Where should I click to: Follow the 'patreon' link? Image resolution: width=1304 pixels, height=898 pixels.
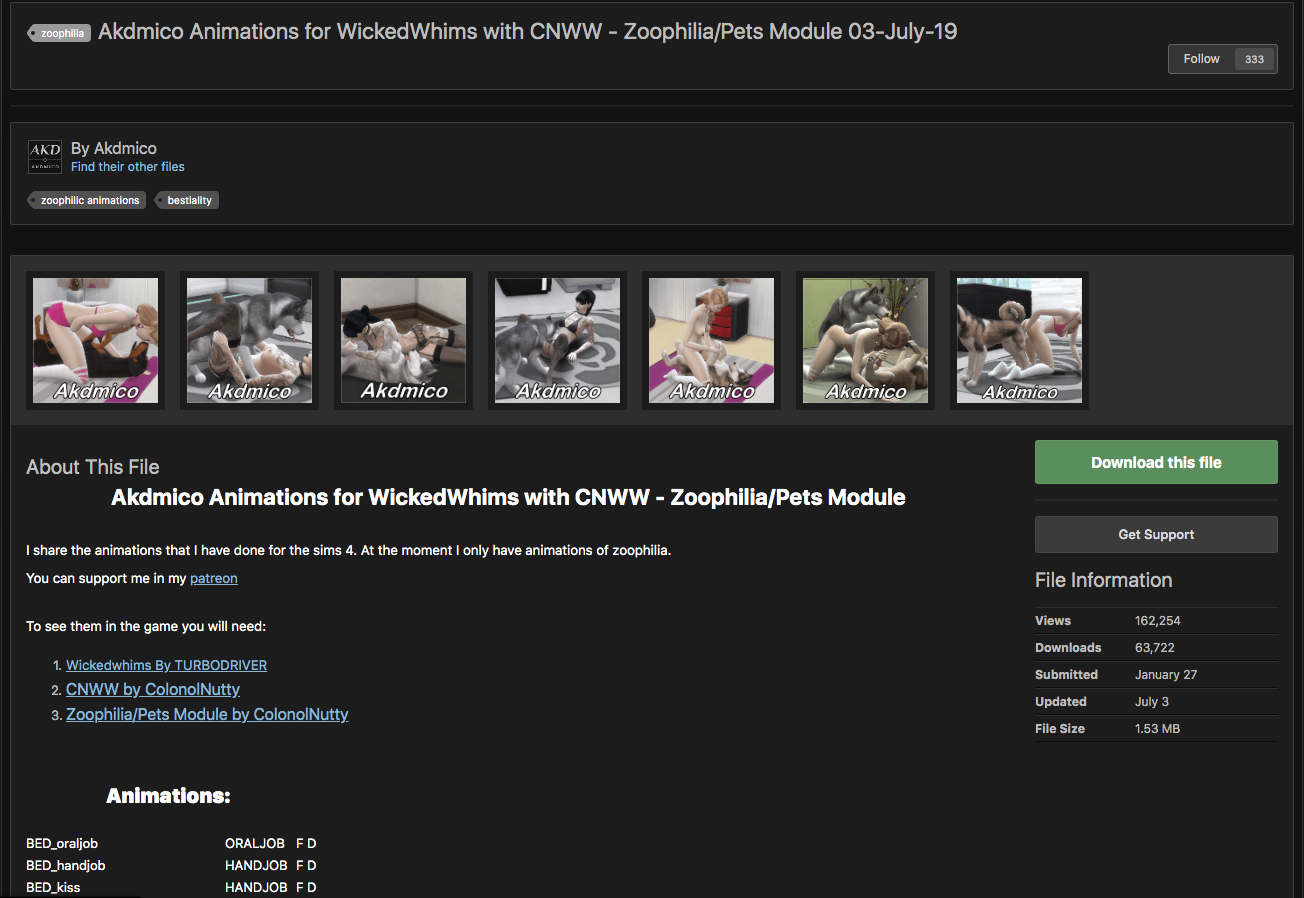[214, 578]
